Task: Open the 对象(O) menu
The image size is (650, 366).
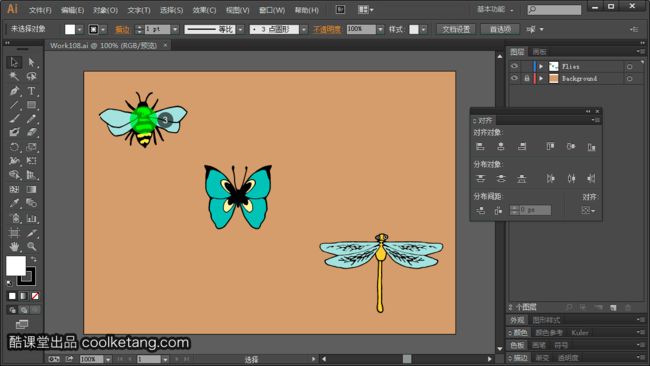Action: point(105,10)
